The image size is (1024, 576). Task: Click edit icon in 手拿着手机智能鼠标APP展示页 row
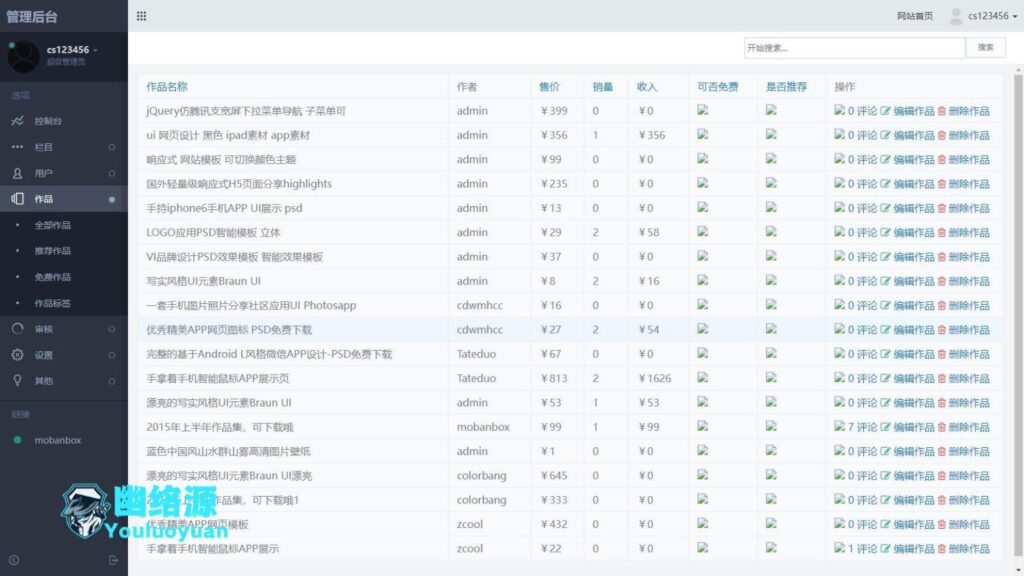tap(885, 378)
